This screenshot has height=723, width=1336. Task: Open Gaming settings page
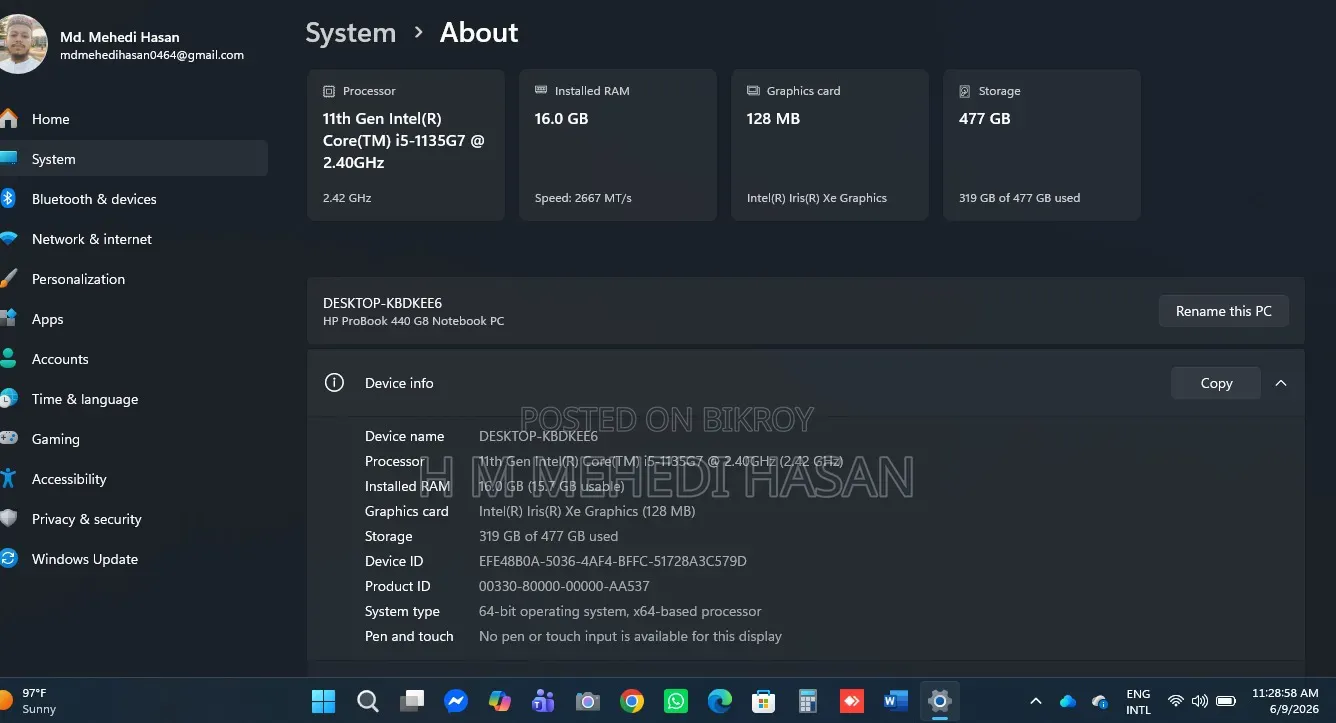pyautogui.click(x=134, y=439)
